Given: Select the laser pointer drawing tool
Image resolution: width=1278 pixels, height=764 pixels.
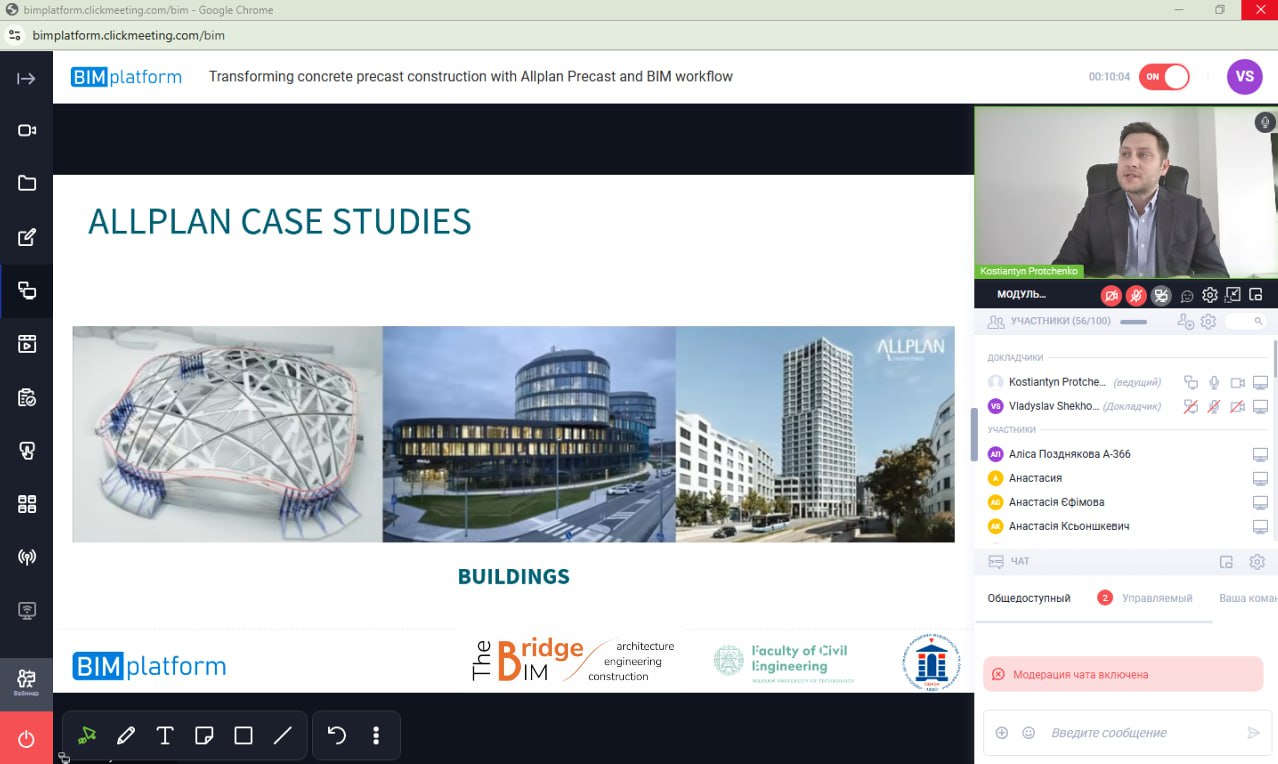Looking at the screenshot, I should [87, 735].
